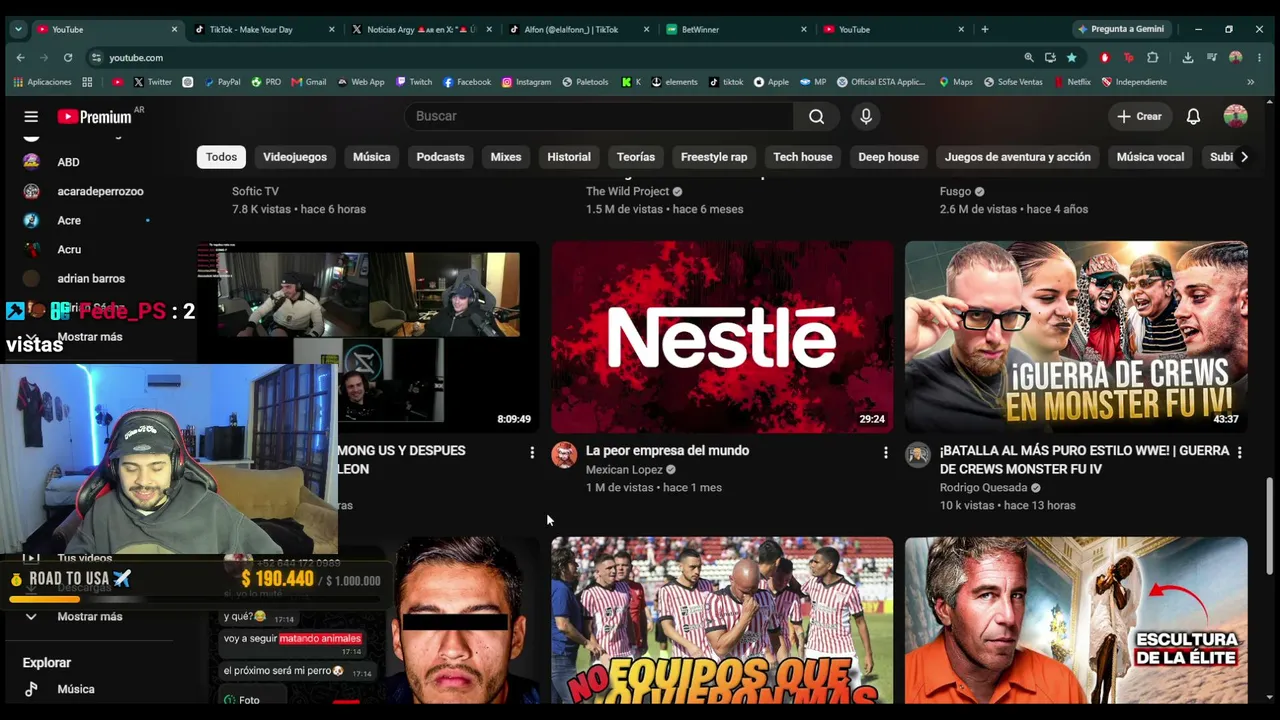Select the Música vocal chip
Screen dimensions: 1280x720
(x=1150, y=157)
